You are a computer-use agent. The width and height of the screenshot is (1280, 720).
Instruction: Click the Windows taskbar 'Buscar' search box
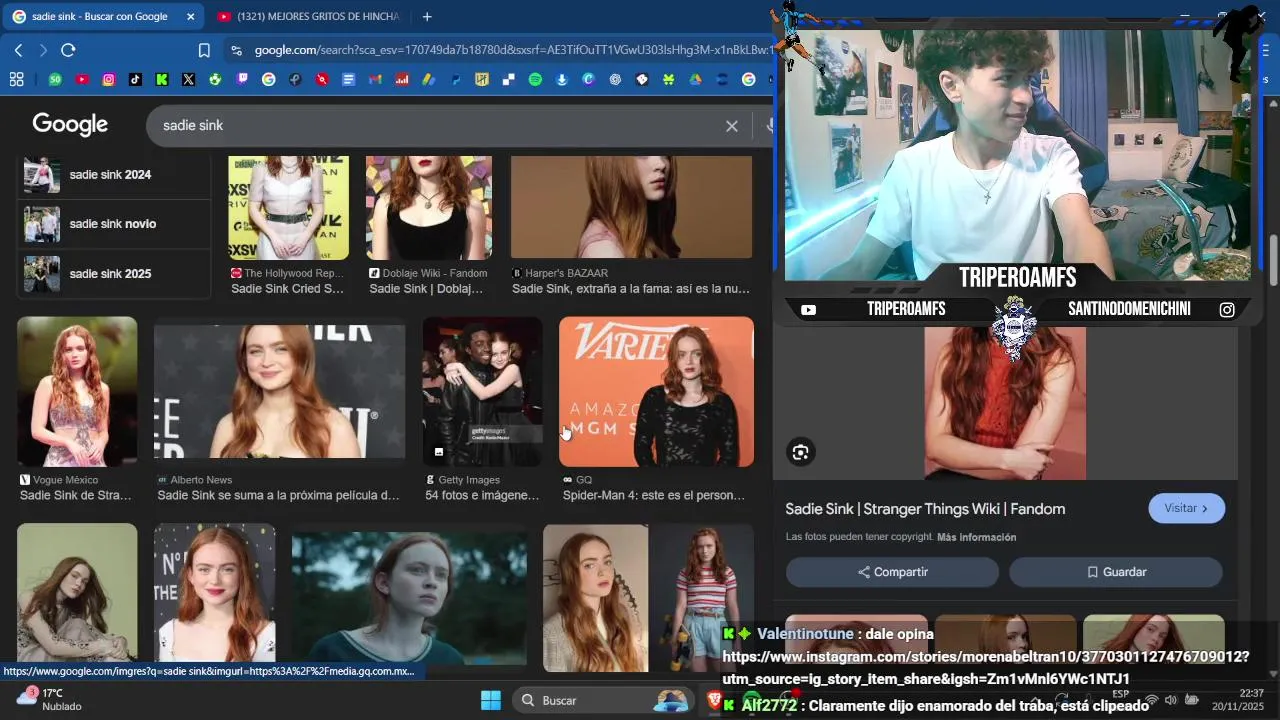(603, 700)
